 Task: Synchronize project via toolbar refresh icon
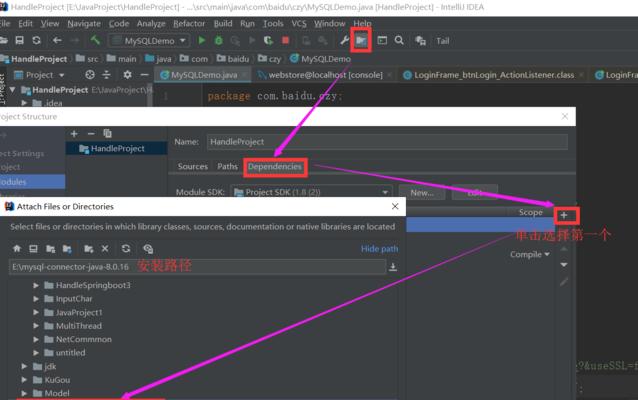(x=37, y=40)
